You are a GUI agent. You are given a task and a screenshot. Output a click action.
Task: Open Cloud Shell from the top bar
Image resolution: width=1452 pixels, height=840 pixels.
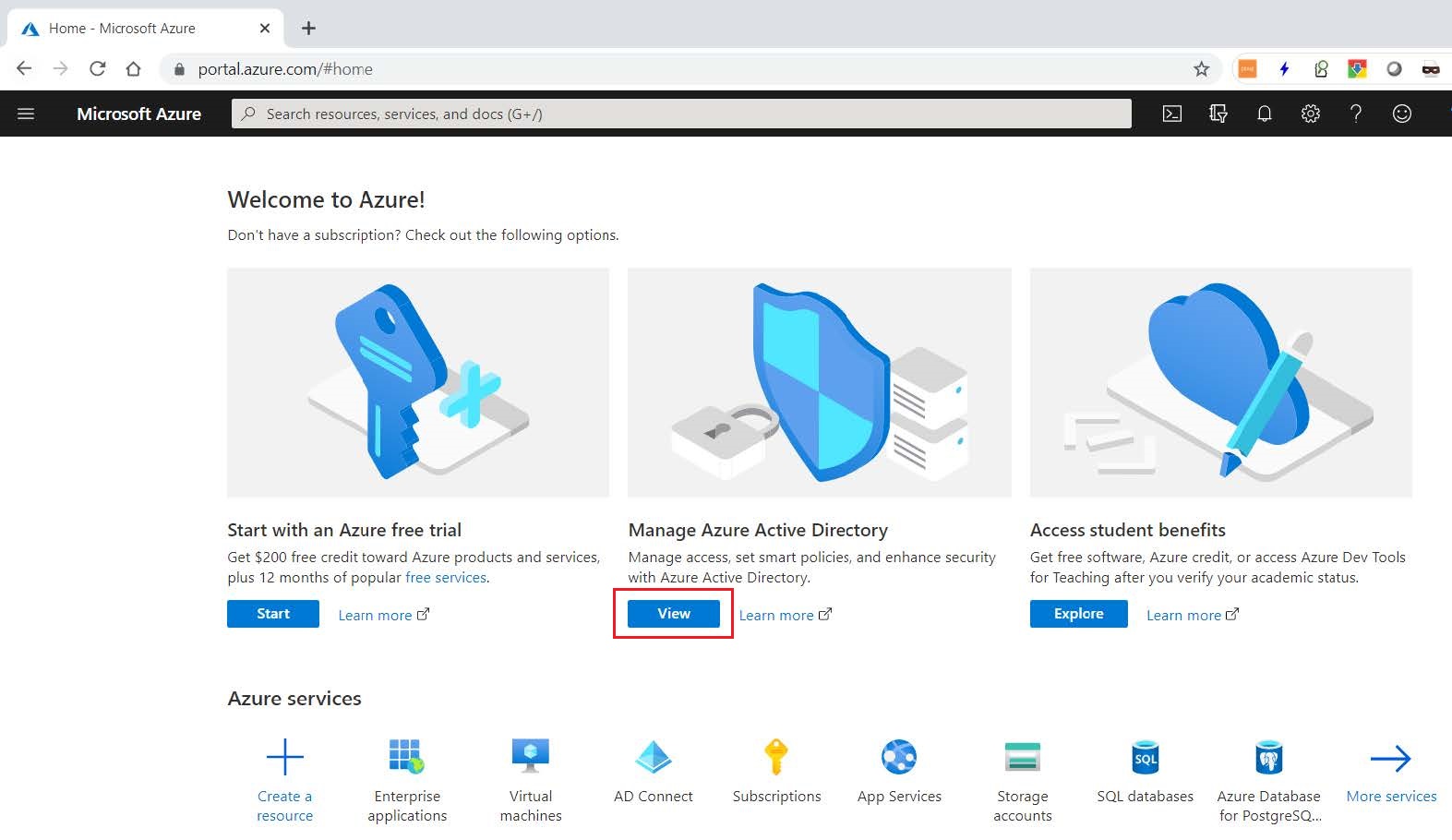[x=1172, y=114]
